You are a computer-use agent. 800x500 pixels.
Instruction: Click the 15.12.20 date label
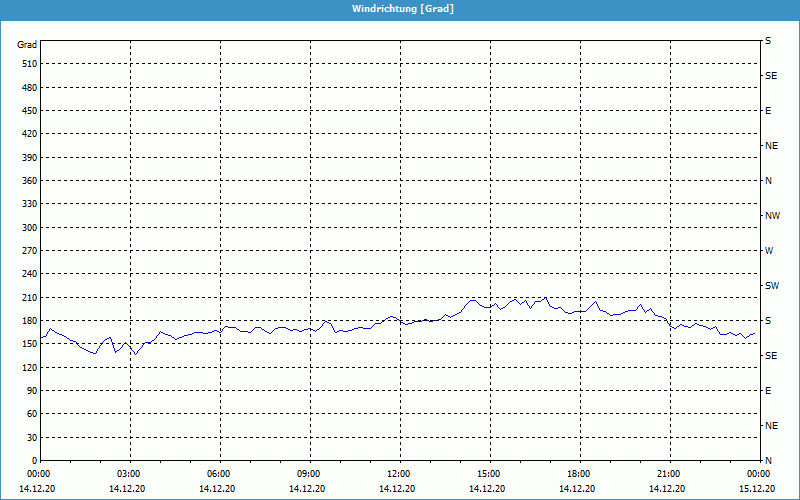click(756, 489)
